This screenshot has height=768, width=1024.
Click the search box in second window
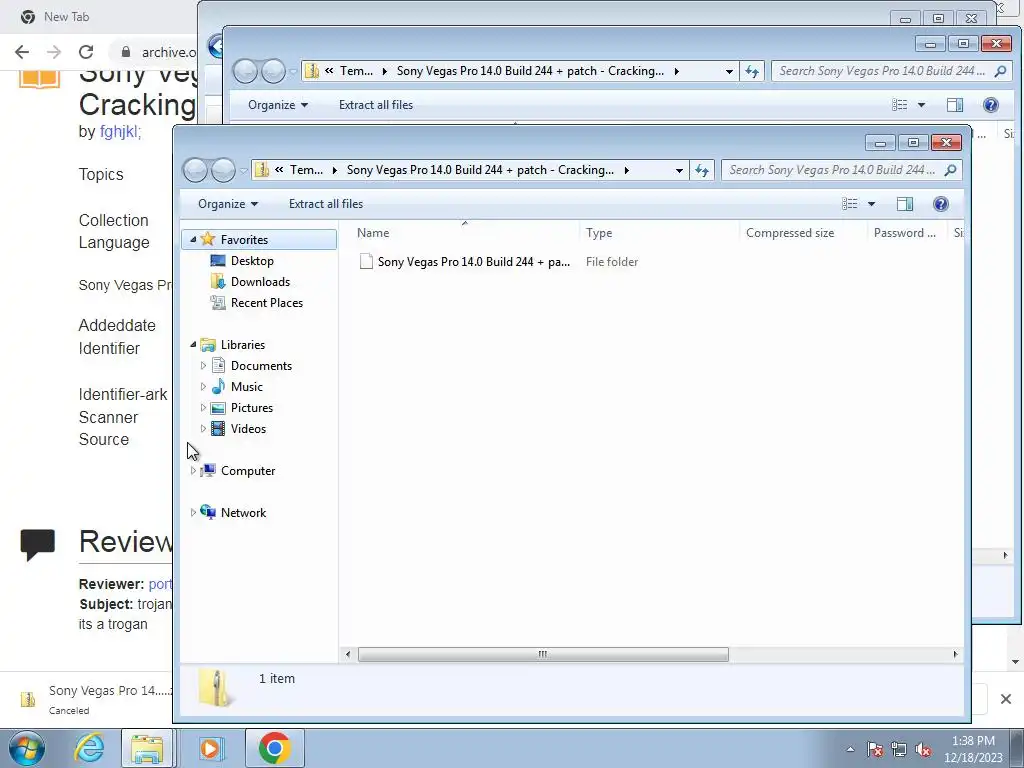point(891,71)
